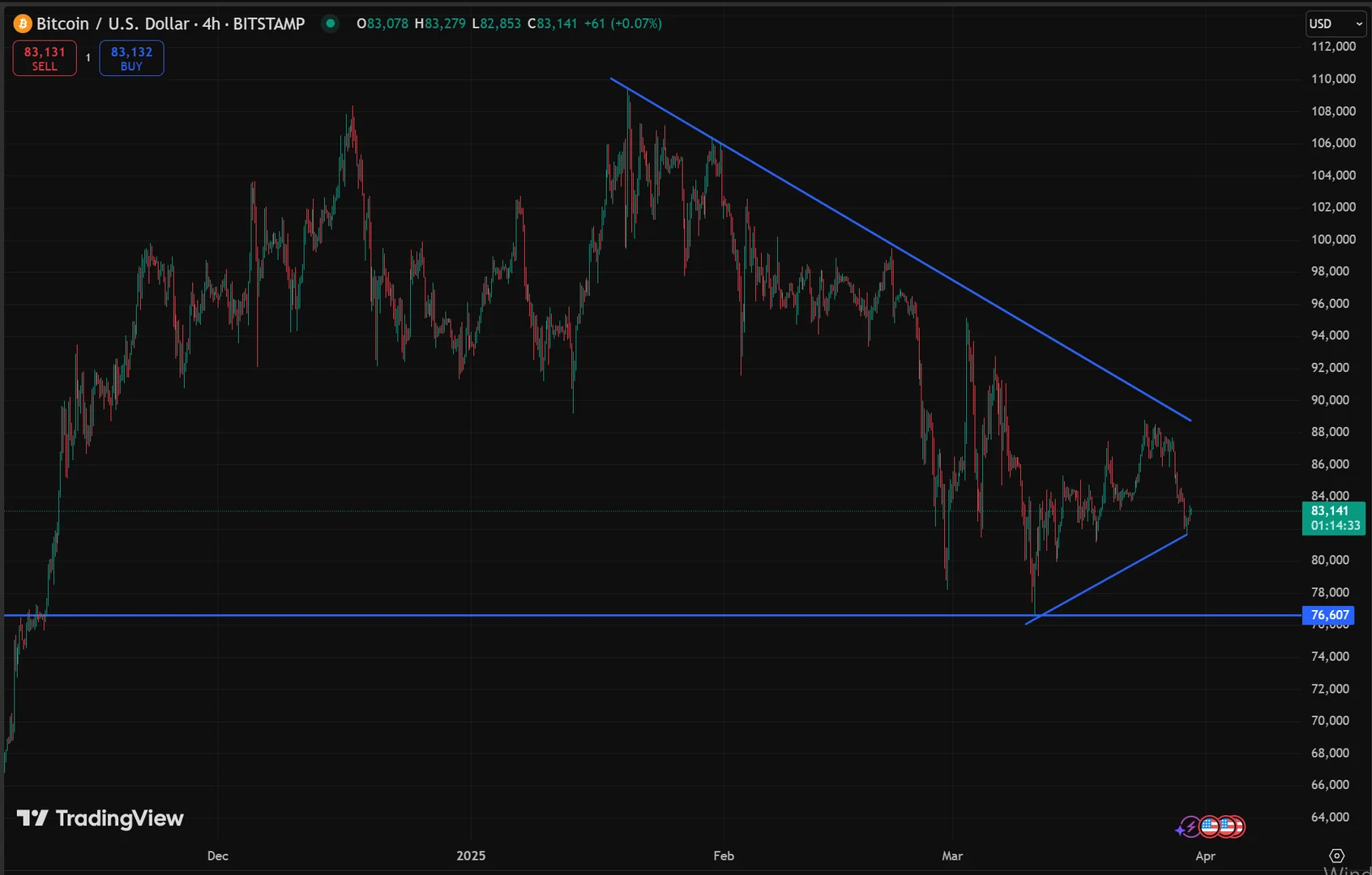Open the USD currency dropdown

(x=1336, y=23)
